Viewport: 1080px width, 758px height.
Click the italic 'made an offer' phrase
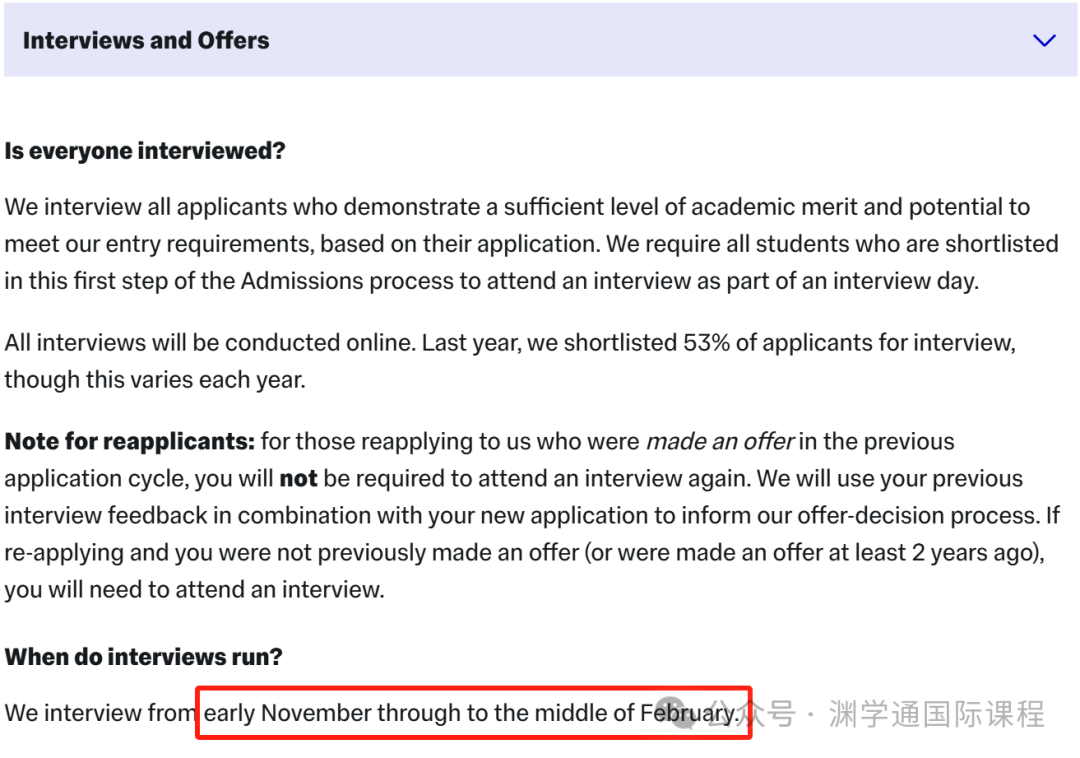tap(720, 441)
